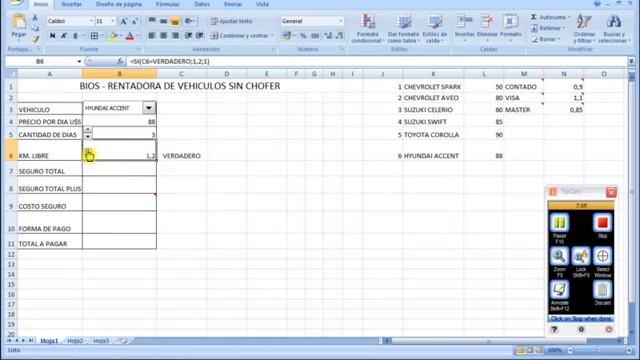Decrease font size with the small A icon
The height and width of the screenshot is (360, 640).
click(135, 21)
